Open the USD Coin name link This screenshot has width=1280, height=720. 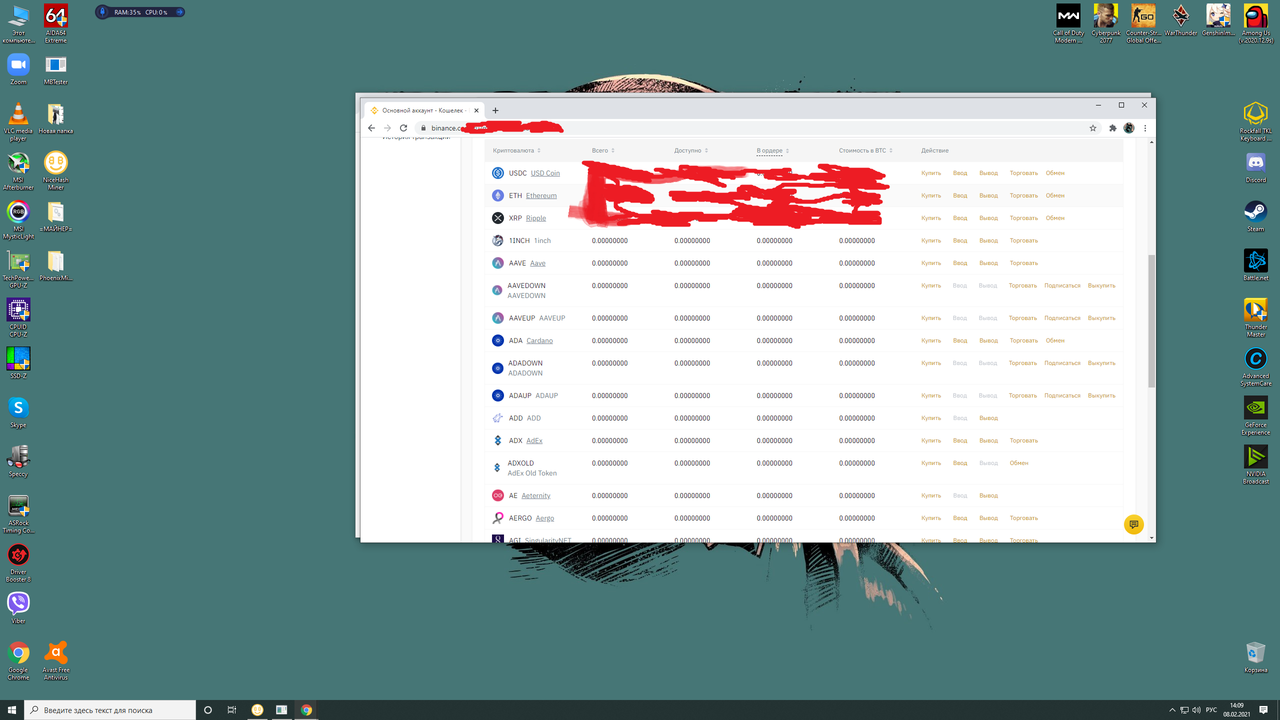[545, 173]
